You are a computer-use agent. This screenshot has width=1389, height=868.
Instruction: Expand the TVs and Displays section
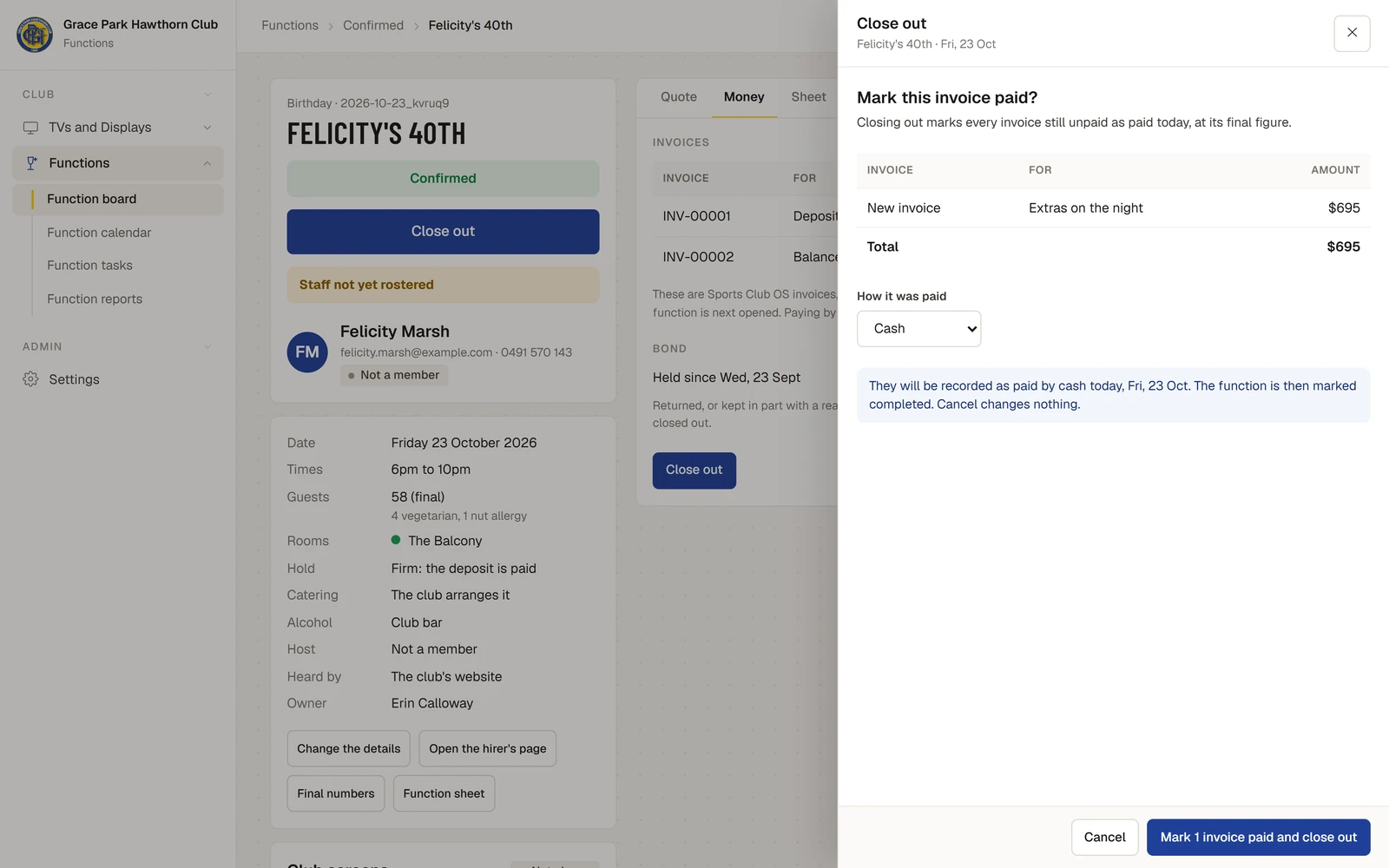tap(207, 128)
